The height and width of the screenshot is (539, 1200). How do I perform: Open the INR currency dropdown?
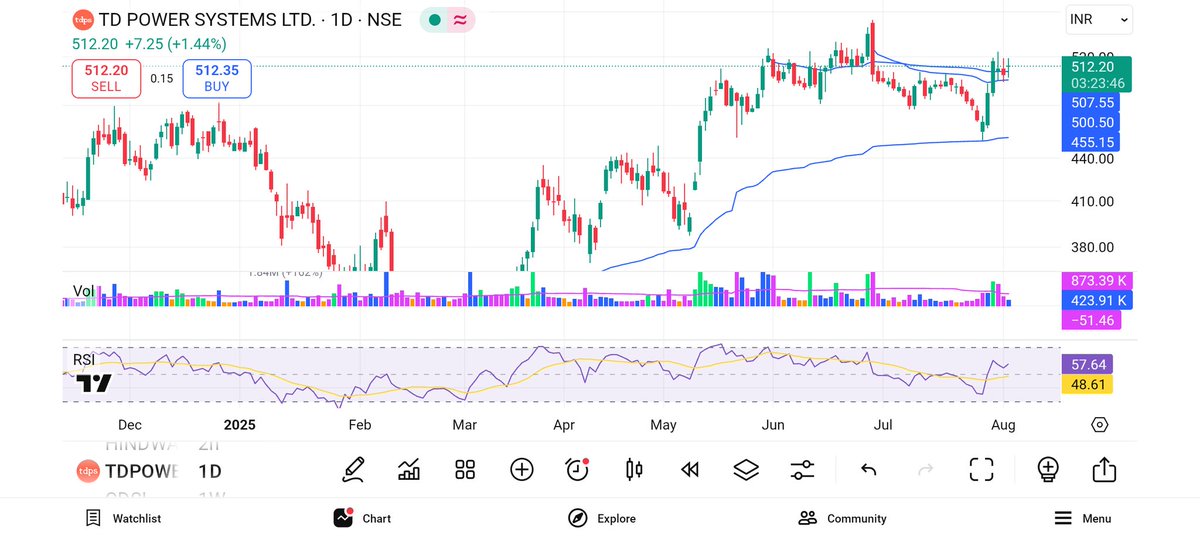tap(1098, 19)
